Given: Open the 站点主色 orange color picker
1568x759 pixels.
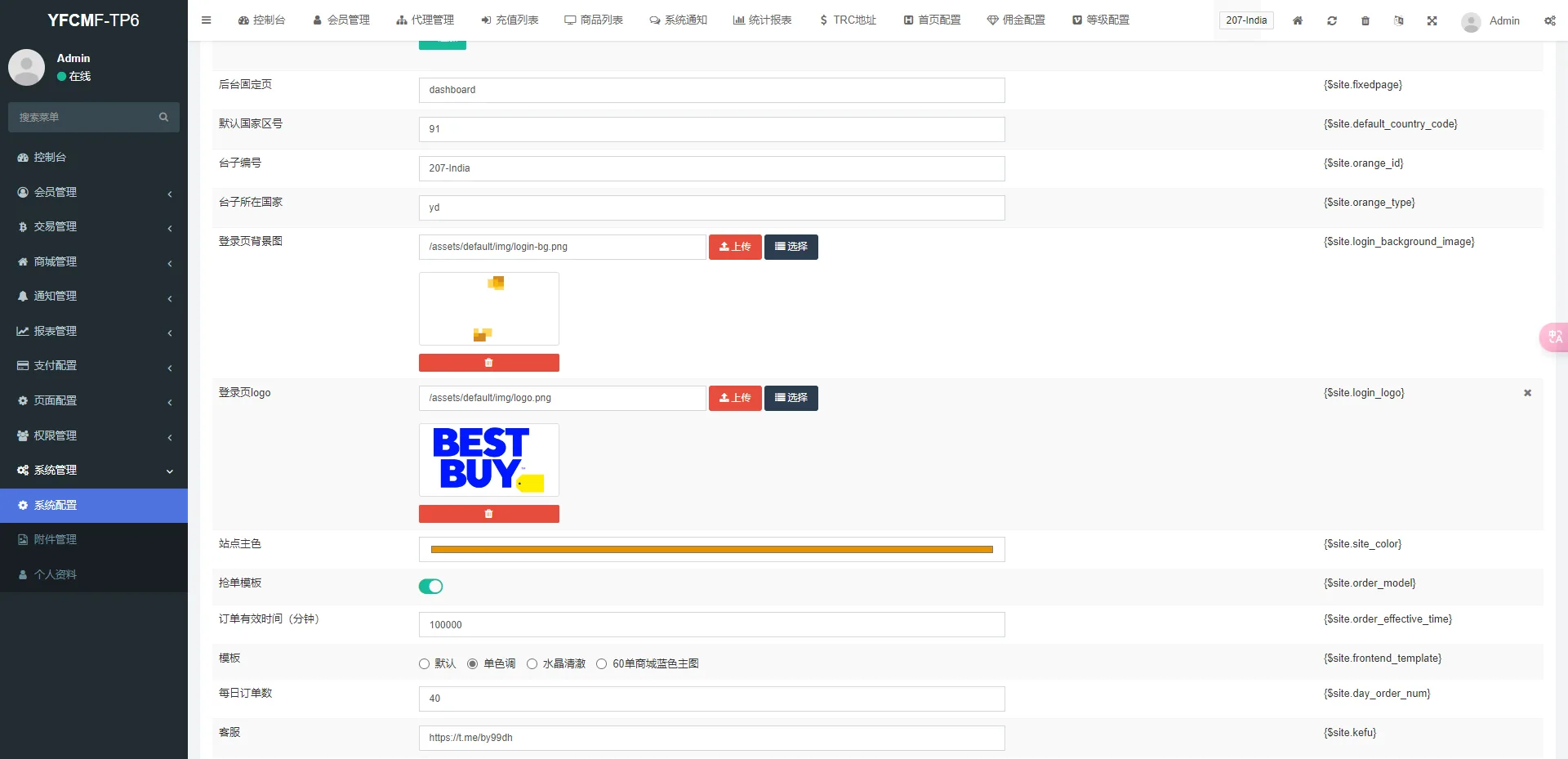Looking at the screenshot, I should [x=712, y=550].
